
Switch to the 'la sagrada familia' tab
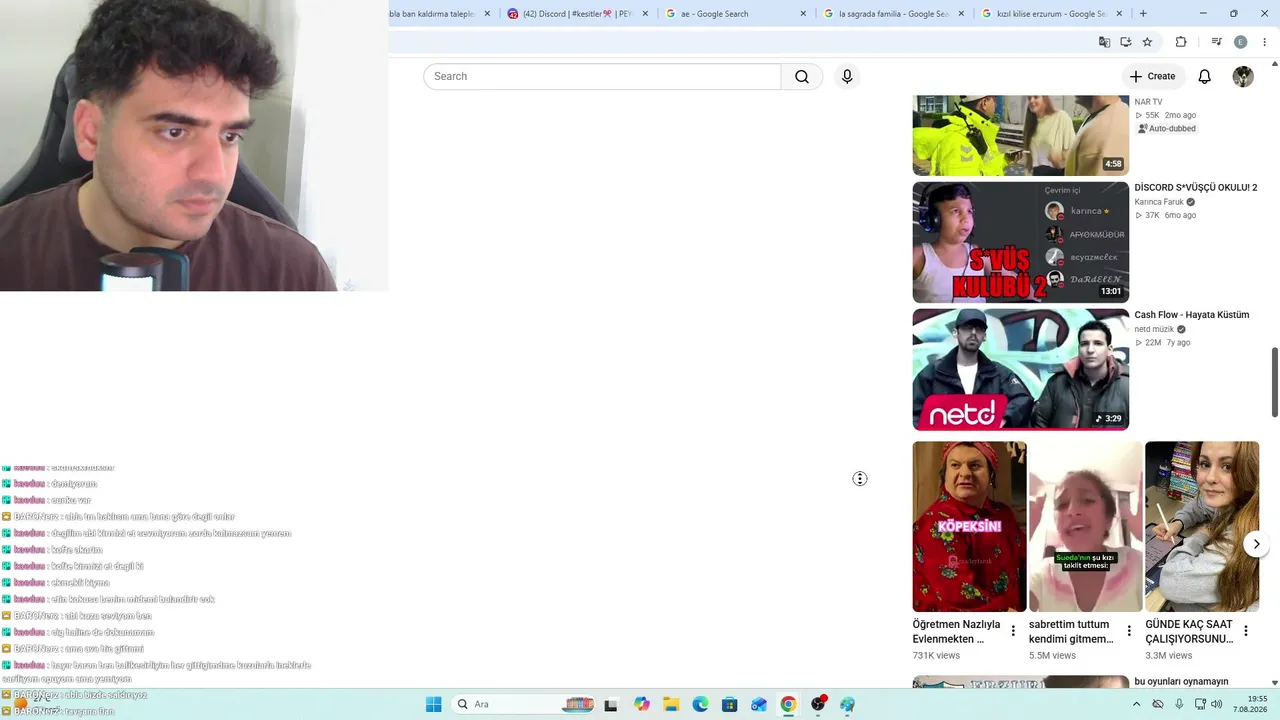pyautogui.click(x=892, y=14)
